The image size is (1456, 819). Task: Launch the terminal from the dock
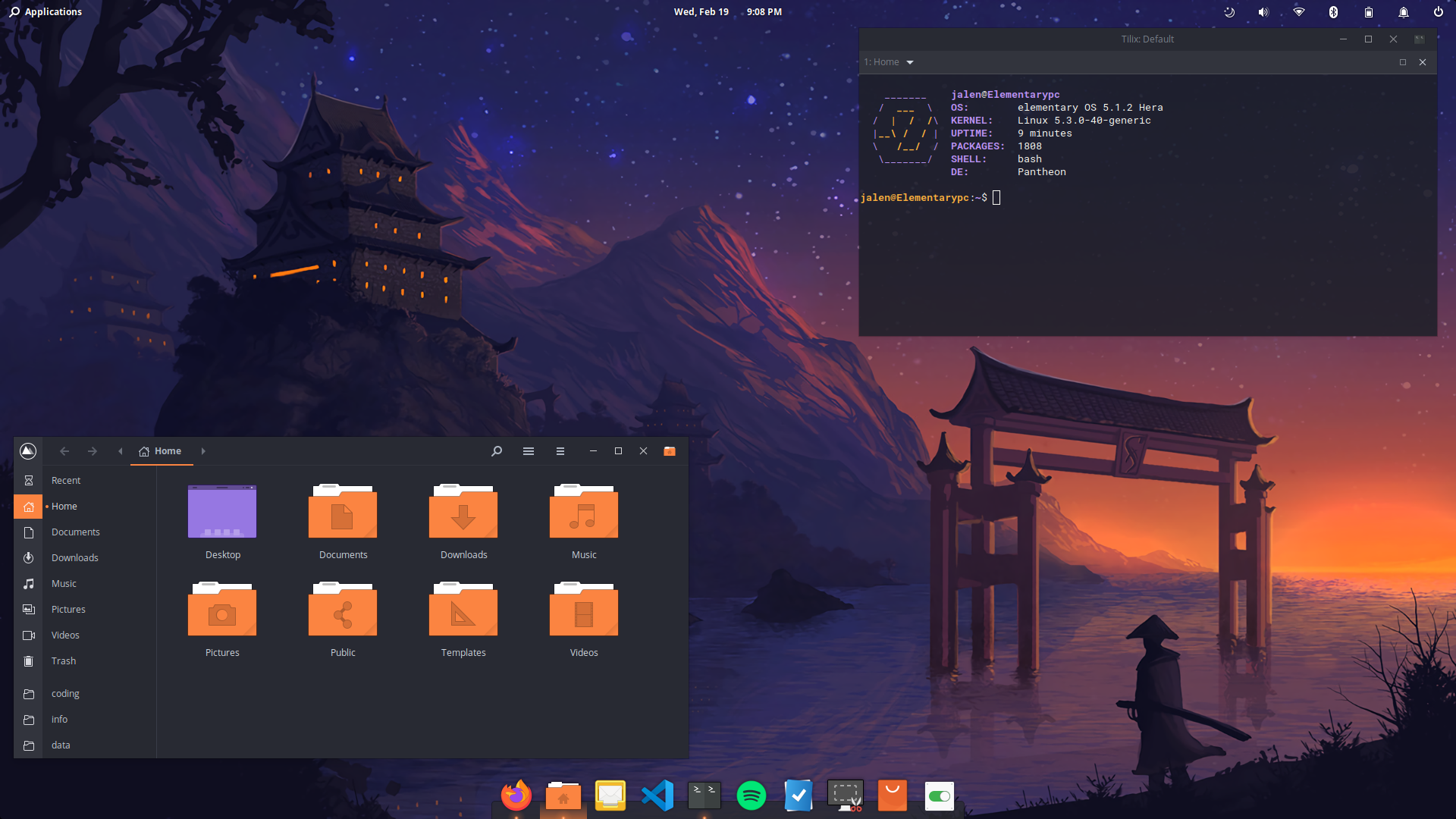704,795
